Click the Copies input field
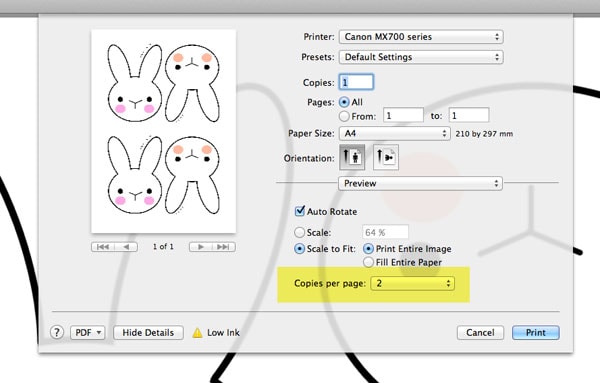This screenshot has width=600, height=383. (x=356, y=82)
